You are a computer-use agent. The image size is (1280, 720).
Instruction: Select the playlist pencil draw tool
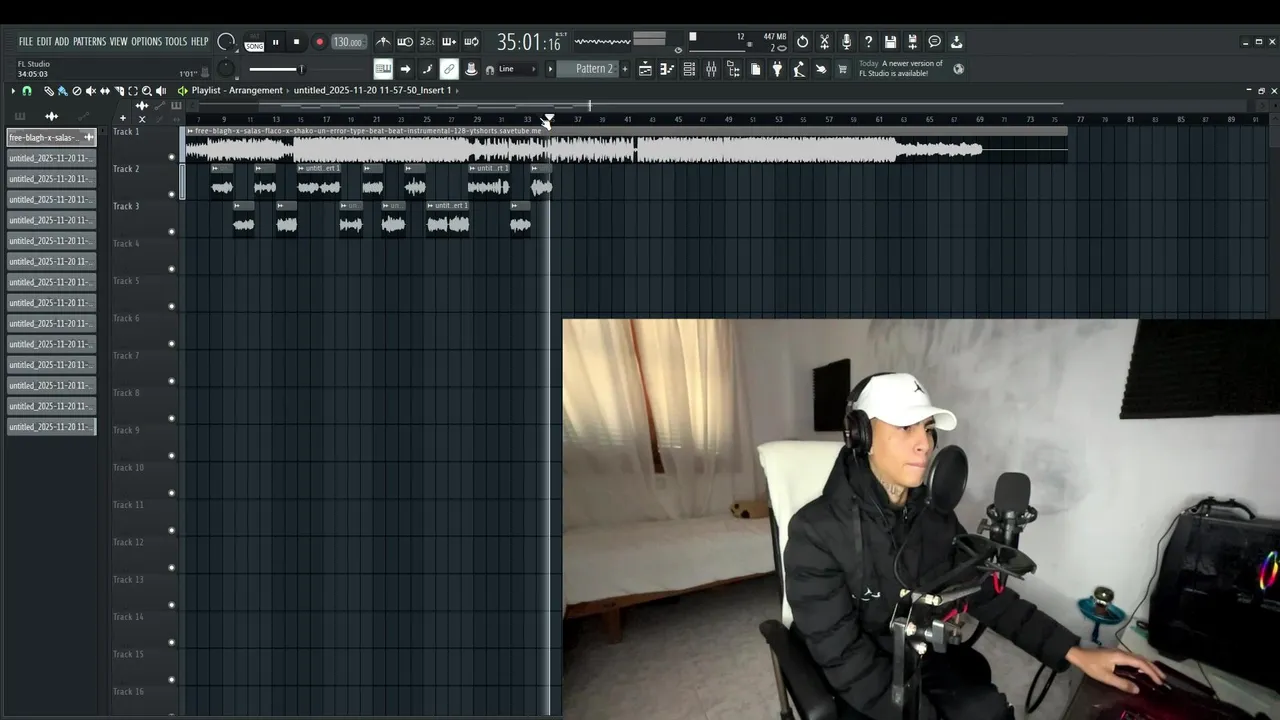(49, 91)
